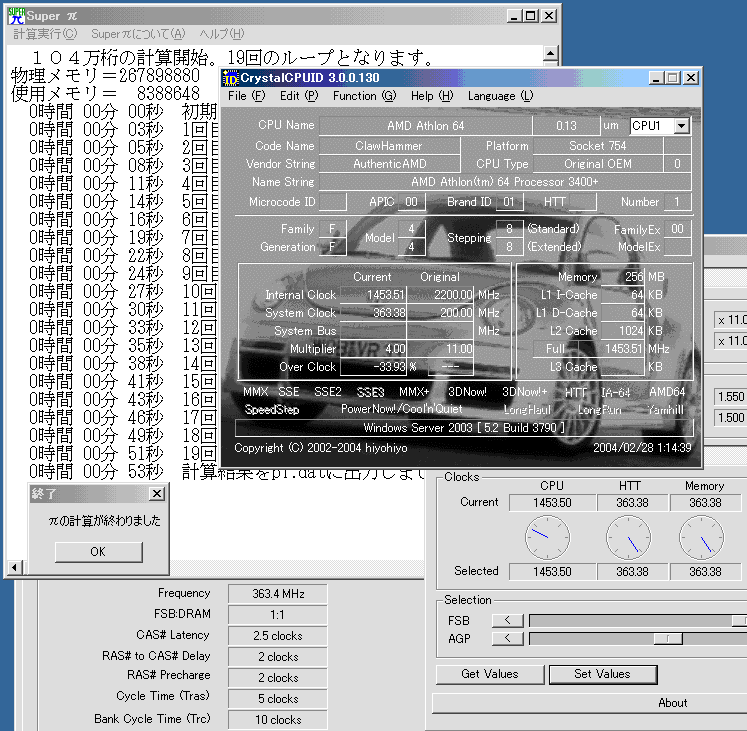The height and width of the screenshot is (731, 747).
Task: Click the Set Values button
Action: click(603, 674)
